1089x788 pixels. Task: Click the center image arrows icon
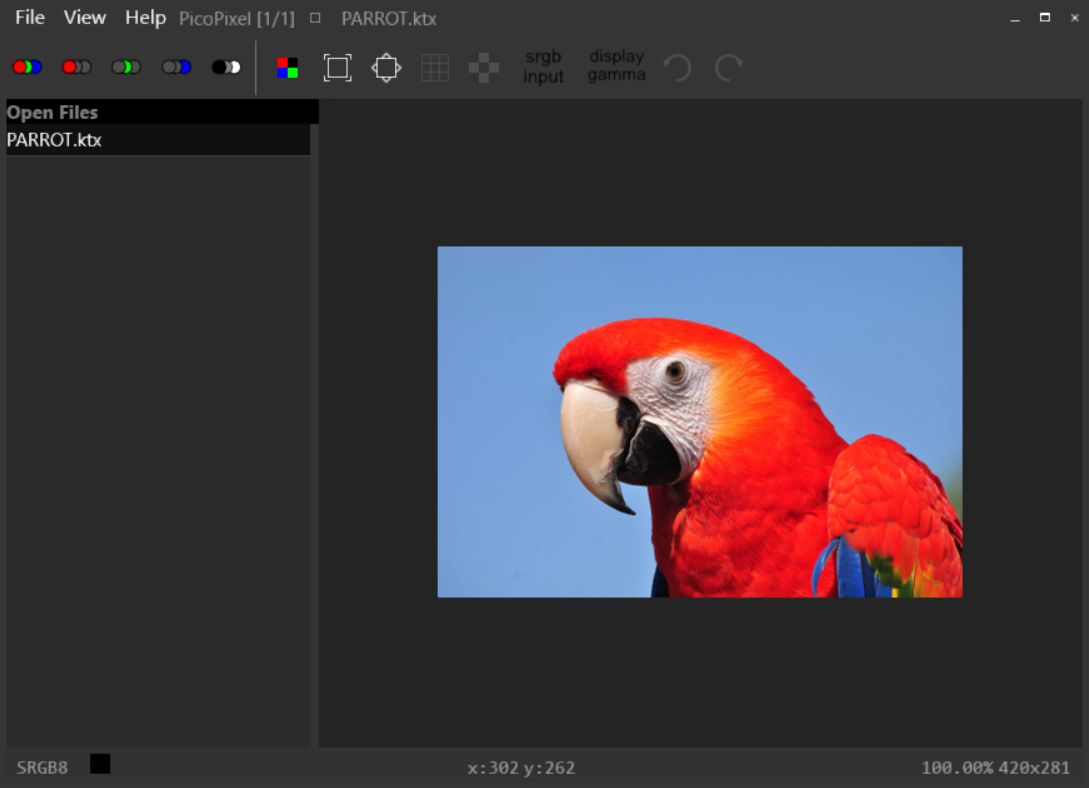[386, 68]
